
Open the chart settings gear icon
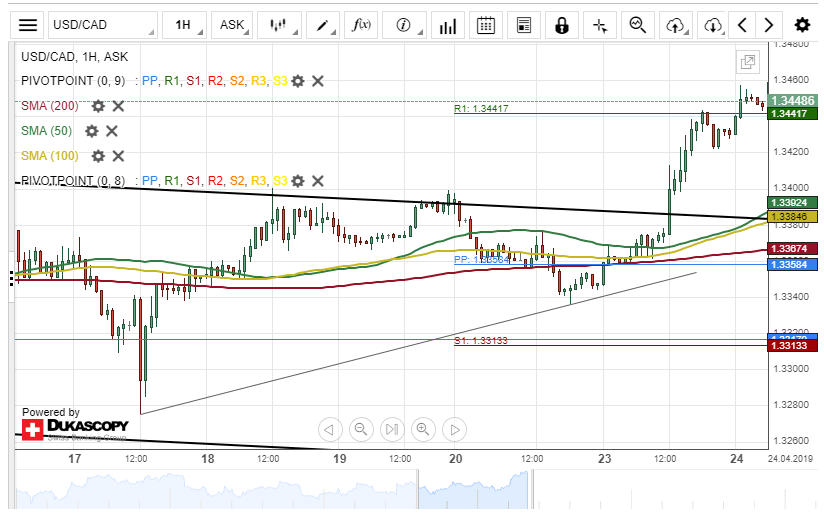click(802, 25)
